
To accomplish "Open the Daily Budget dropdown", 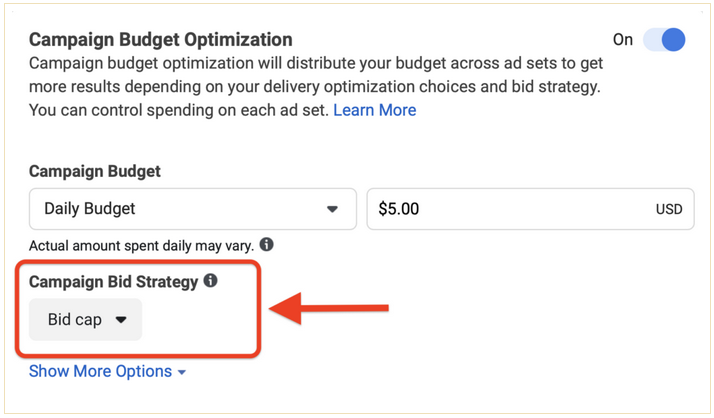I will [x=193, y=209].
